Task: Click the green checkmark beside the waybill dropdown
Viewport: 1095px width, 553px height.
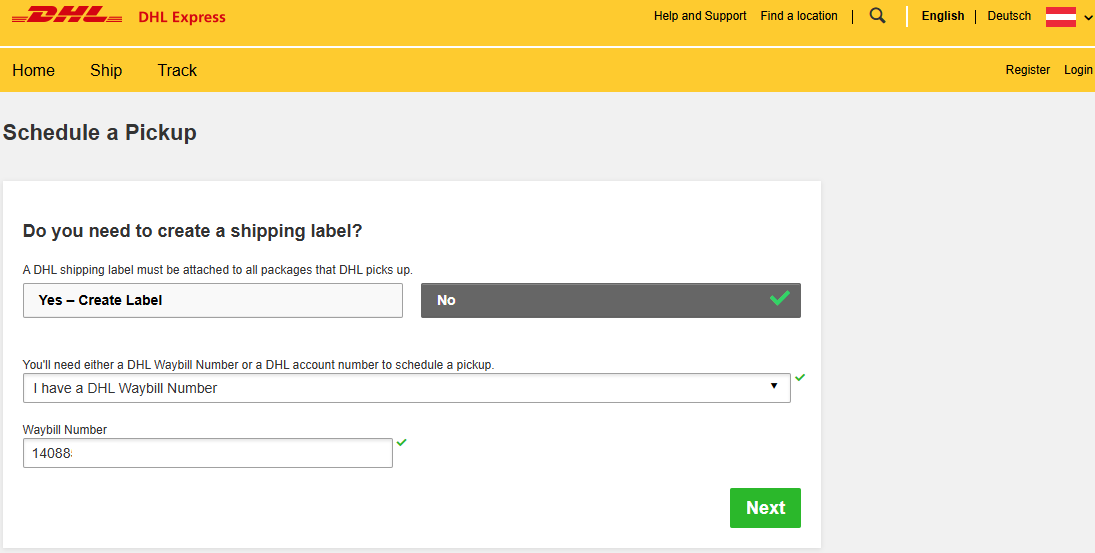Action: point(800,378)
